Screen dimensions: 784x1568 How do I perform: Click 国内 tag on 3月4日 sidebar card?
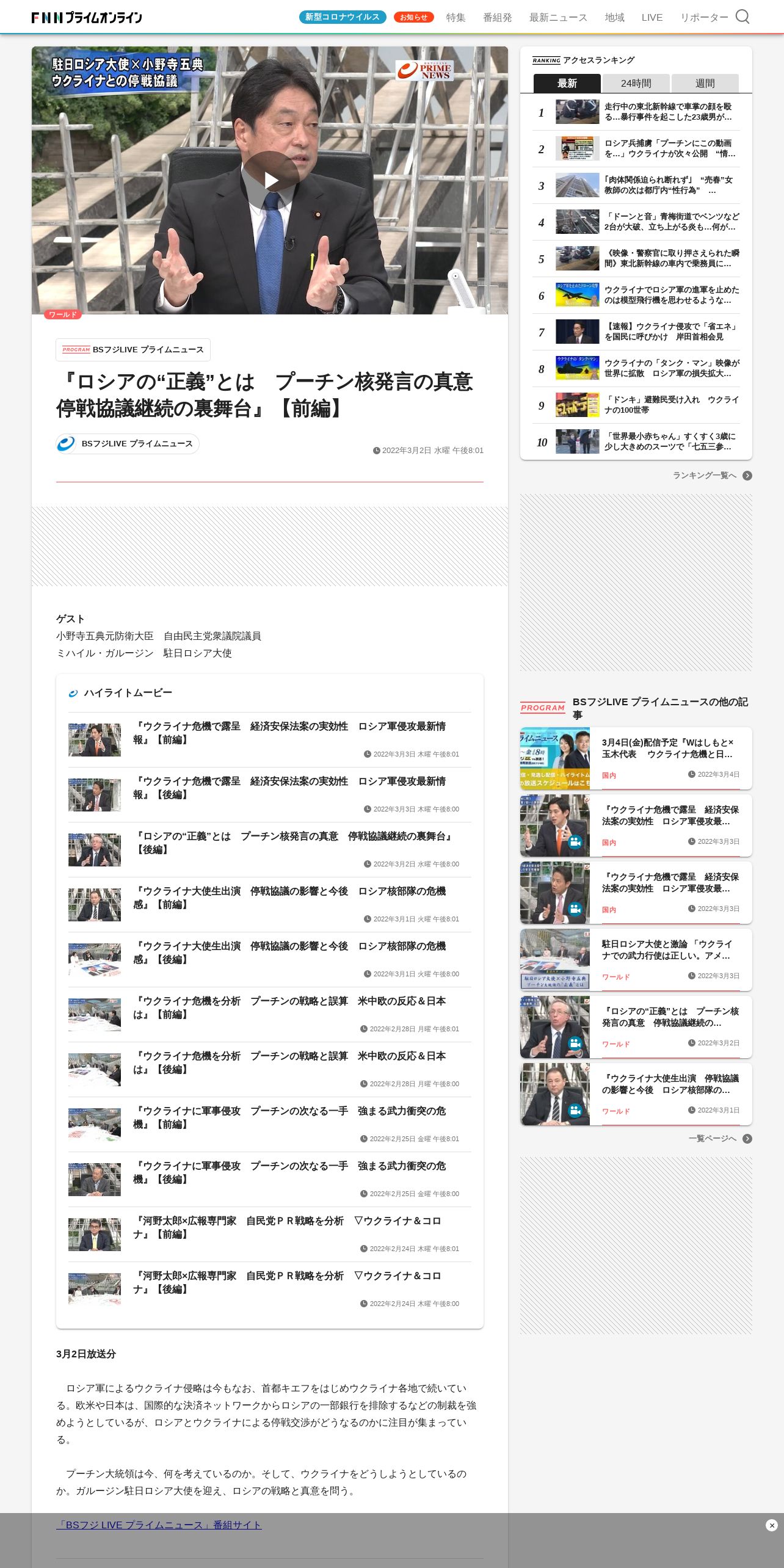pos(609,775)
